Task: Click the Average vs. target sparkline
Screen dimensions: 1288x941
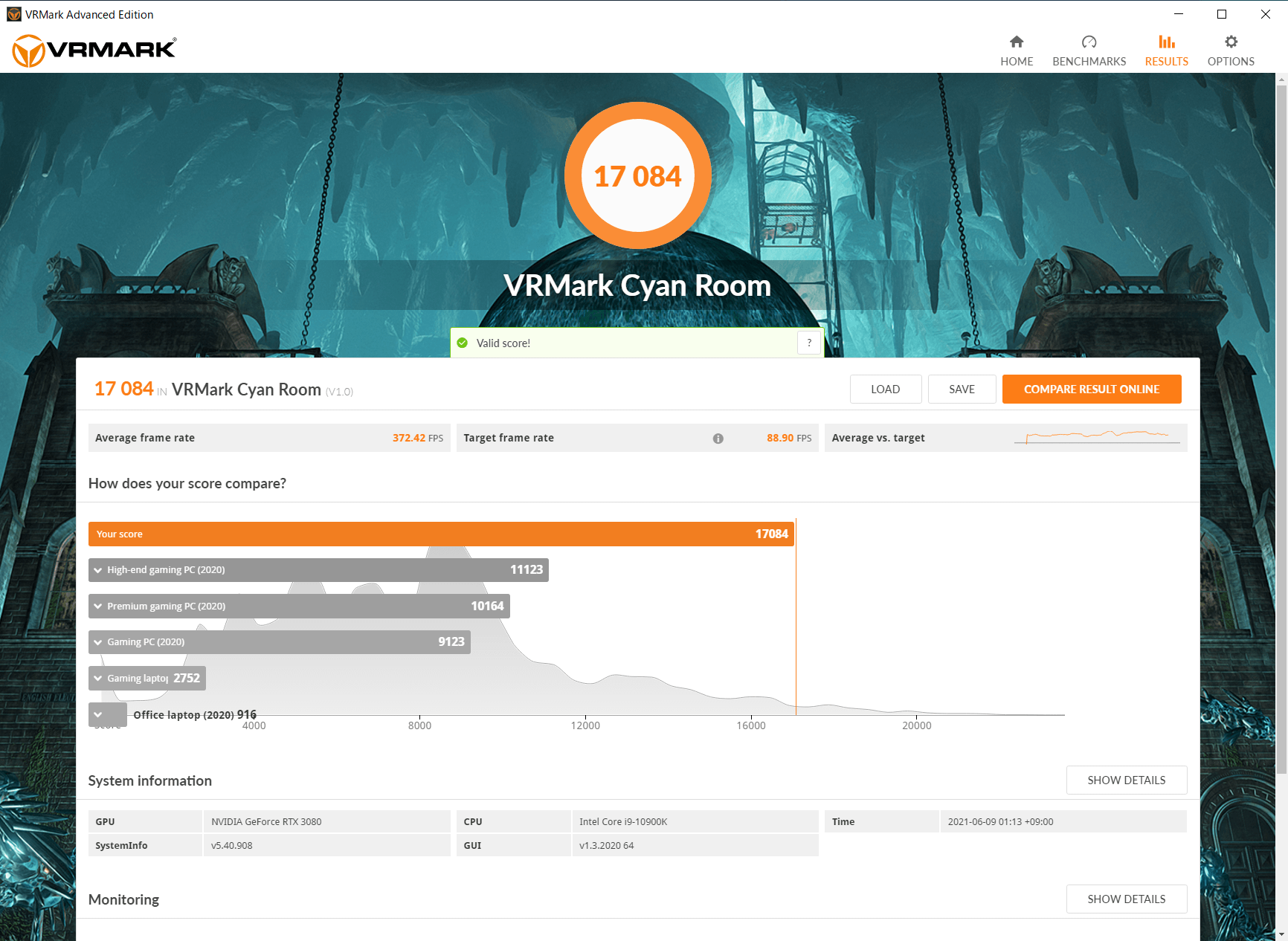Action: point(1097,437)
